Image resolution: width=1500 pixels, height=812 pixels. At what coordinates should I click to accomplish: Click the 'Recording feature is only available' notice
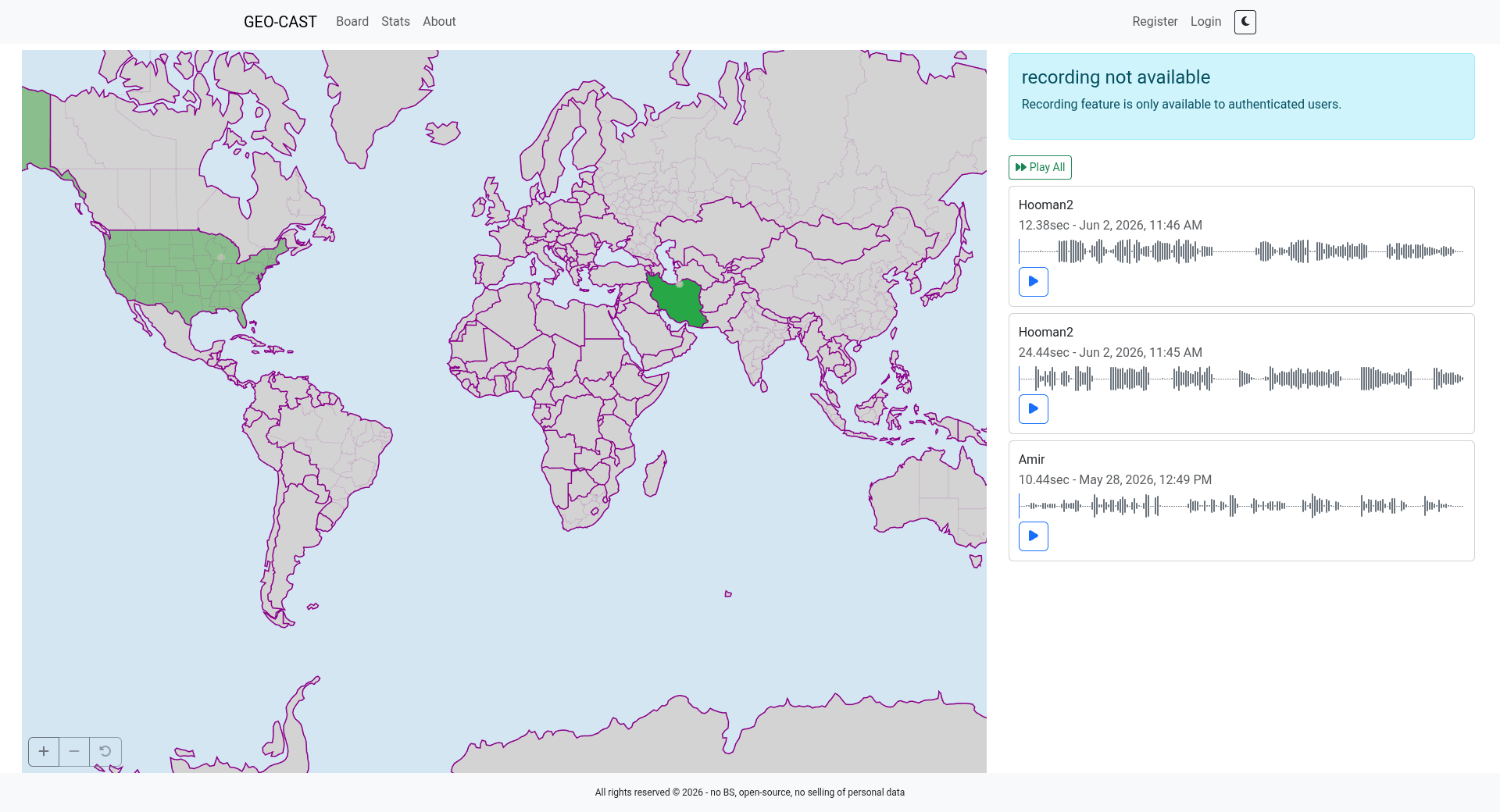(1181, 105)
